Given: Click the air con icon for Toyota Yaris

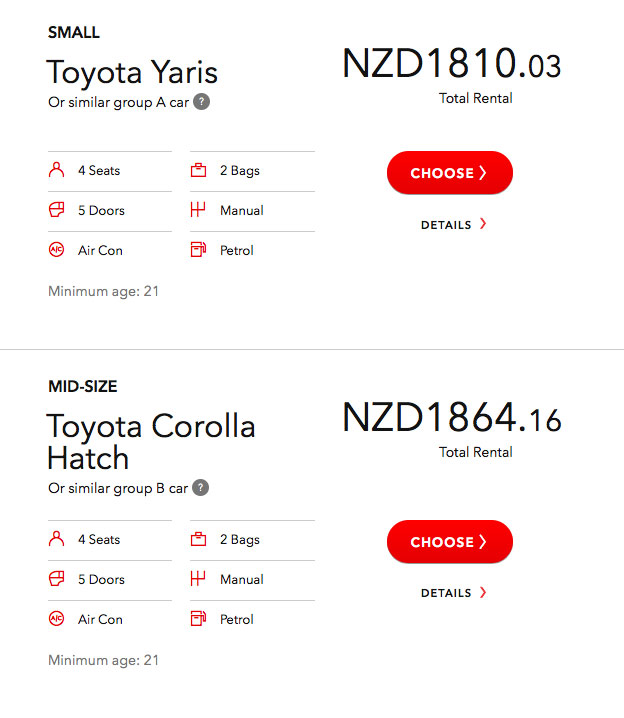Looking at the screenshot, I should click(x=56, y=250).
